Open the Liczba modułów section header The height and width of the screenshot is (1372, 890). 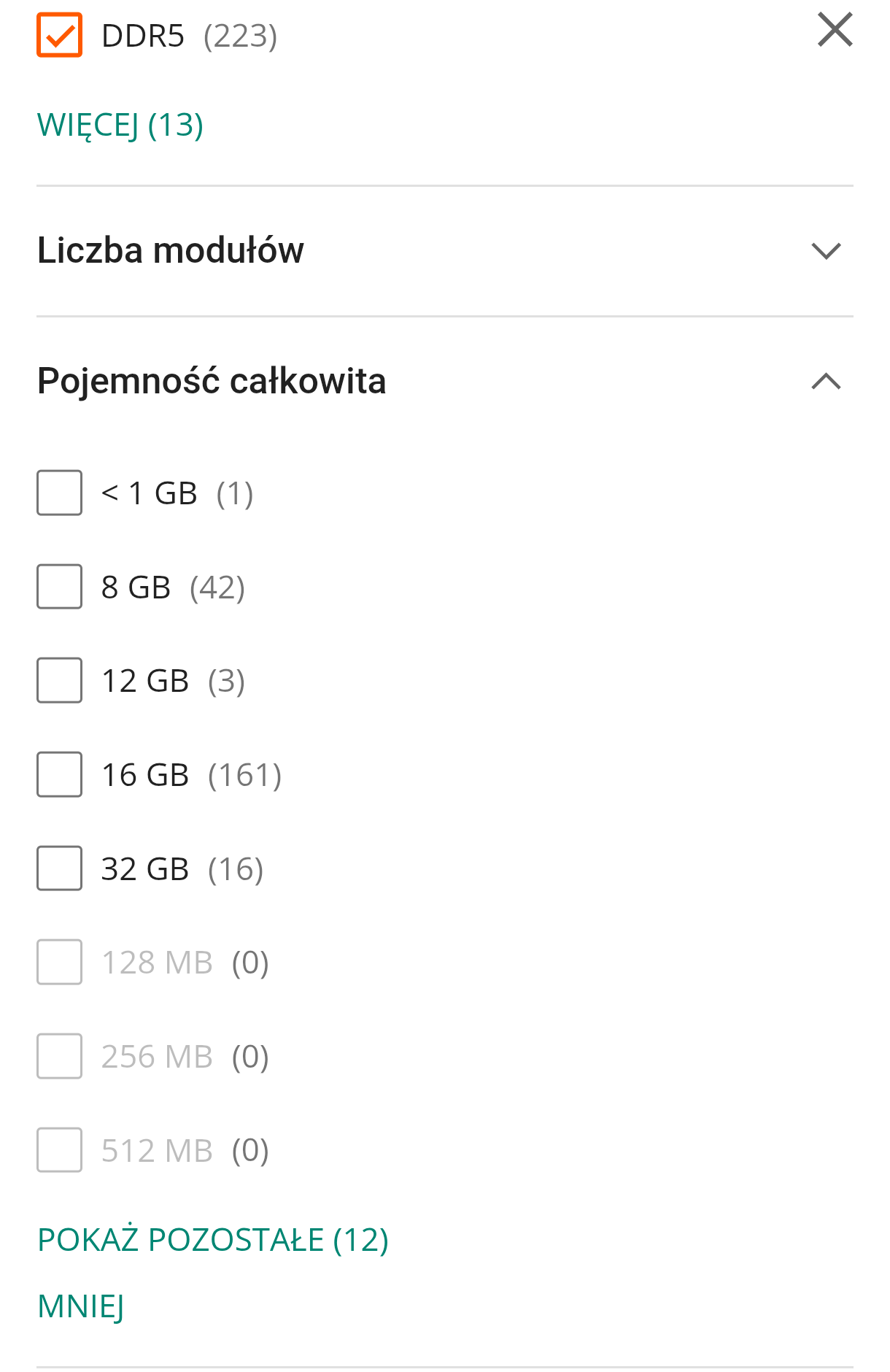coord(171,250)
